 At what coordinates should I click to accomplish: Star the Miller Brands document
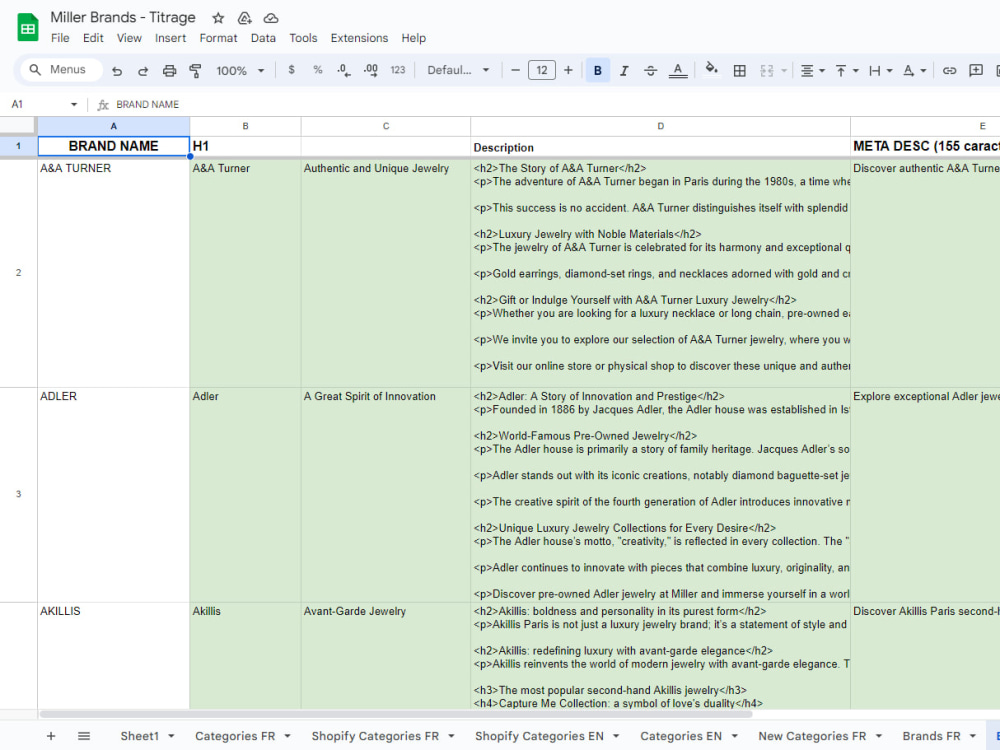tap(218, 18)
